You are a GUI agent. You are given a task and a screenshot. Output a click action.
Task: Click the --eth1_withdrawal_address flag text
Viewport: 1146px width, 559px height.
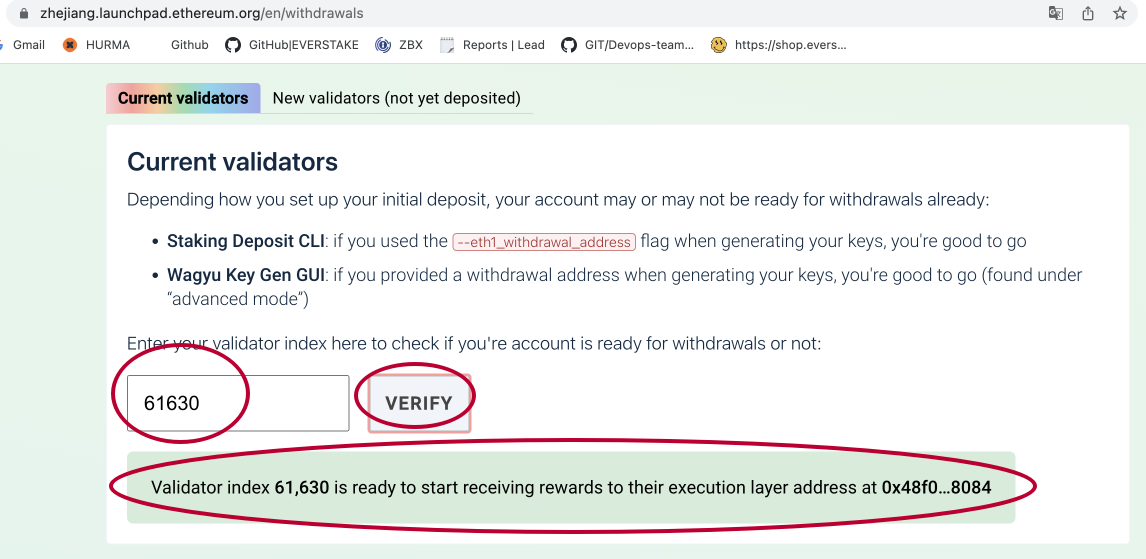click(544, 242)
